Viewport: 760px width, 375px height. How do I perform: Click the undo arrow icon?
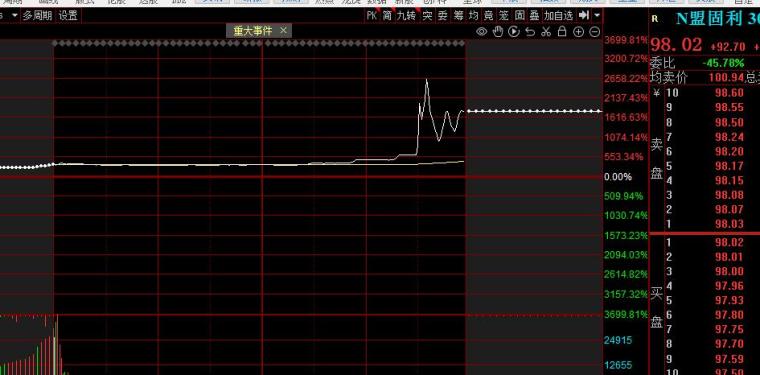point(530,32)
